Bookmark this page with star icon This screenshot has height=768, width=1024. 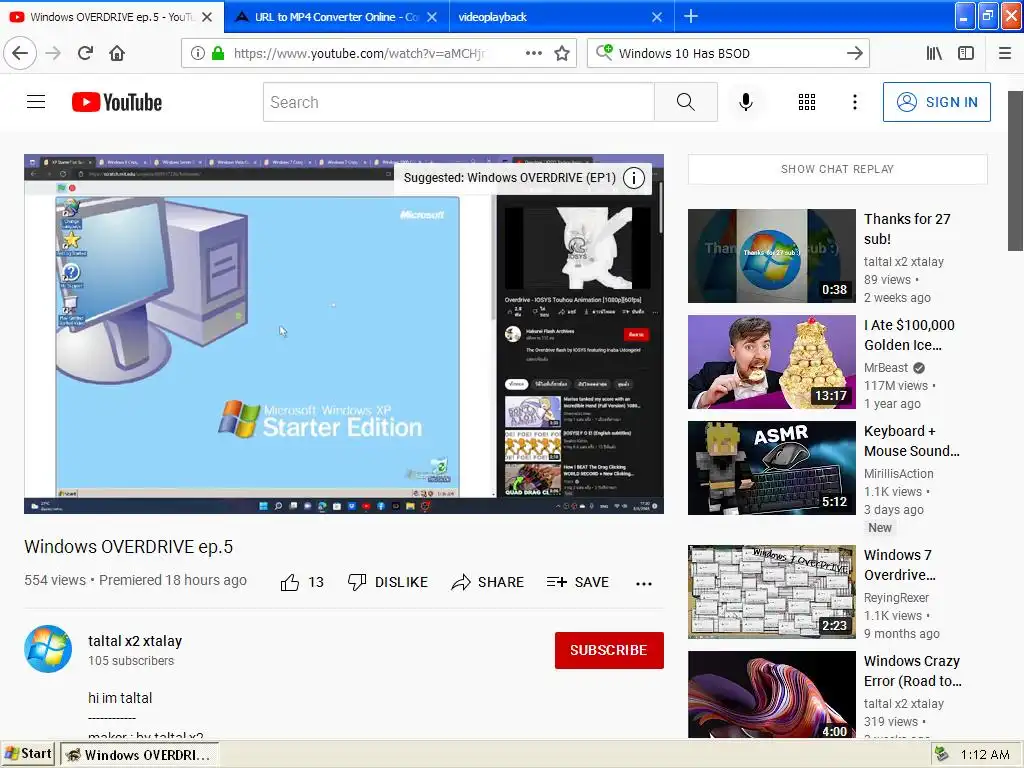[562, 54]
